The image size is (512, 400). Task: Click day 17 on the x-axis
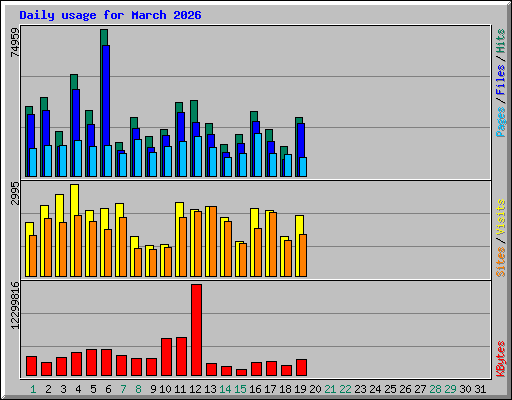[270, 389]
